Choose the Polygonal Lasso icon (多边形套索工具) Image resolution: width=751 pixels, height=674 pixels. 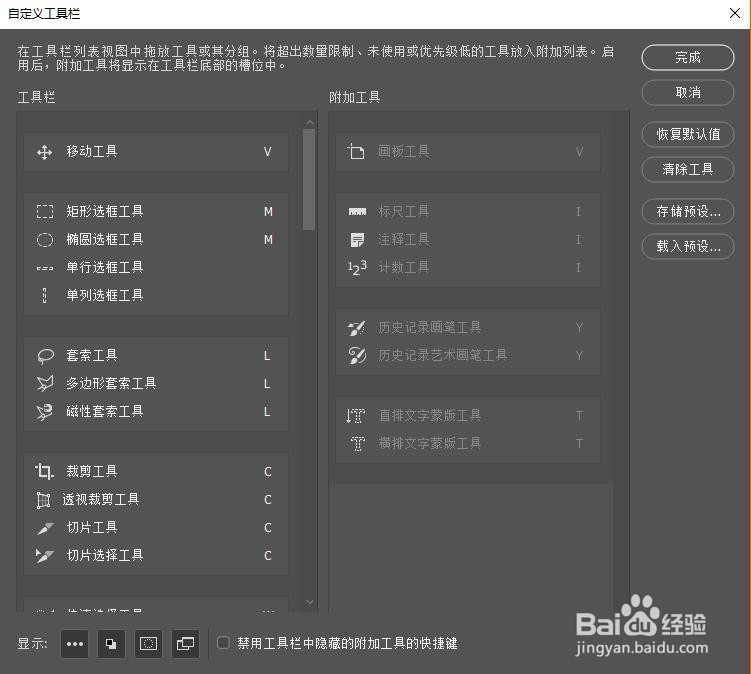45,384
